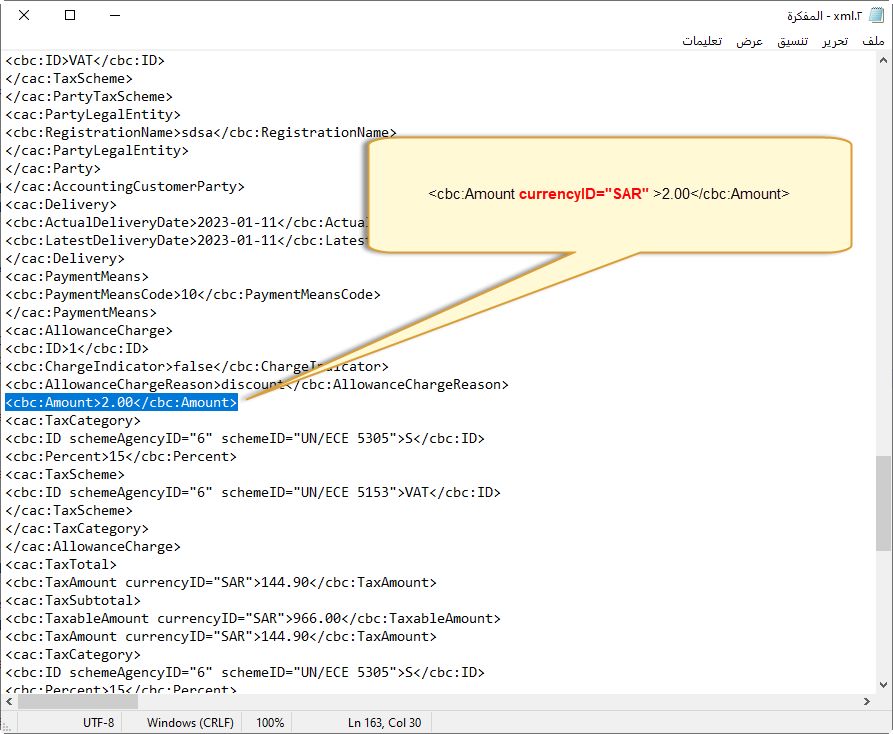Click the Notepad icon in title bar

876,16
